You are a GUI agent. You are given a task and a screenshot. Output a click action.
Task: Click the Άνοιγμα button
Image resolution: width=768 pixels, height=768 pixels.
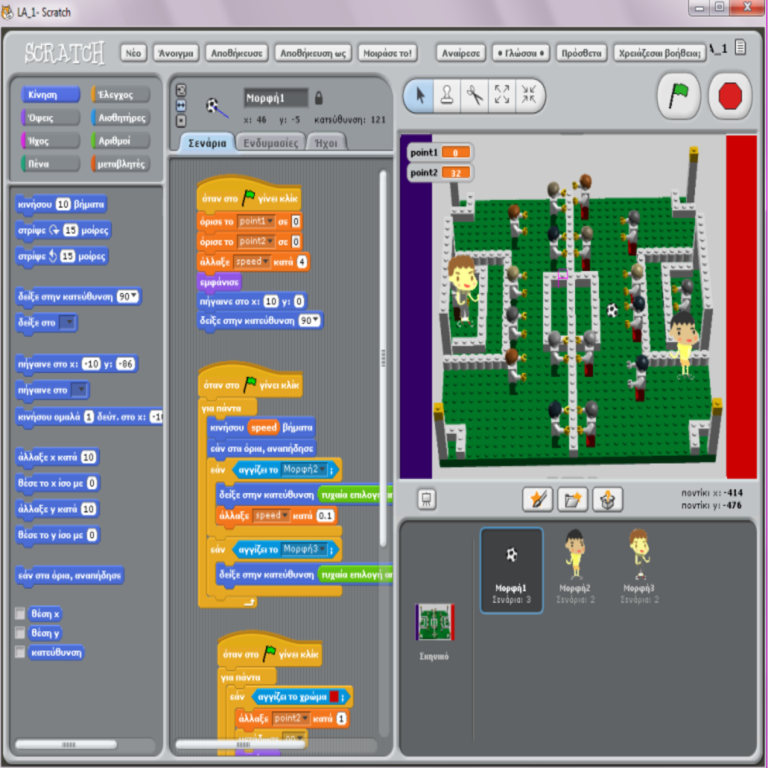coord(176,53)
